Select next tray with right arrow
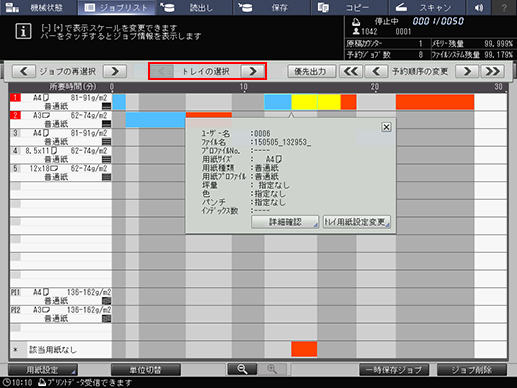This screenshot has width=517, height=388. [253, 71]
